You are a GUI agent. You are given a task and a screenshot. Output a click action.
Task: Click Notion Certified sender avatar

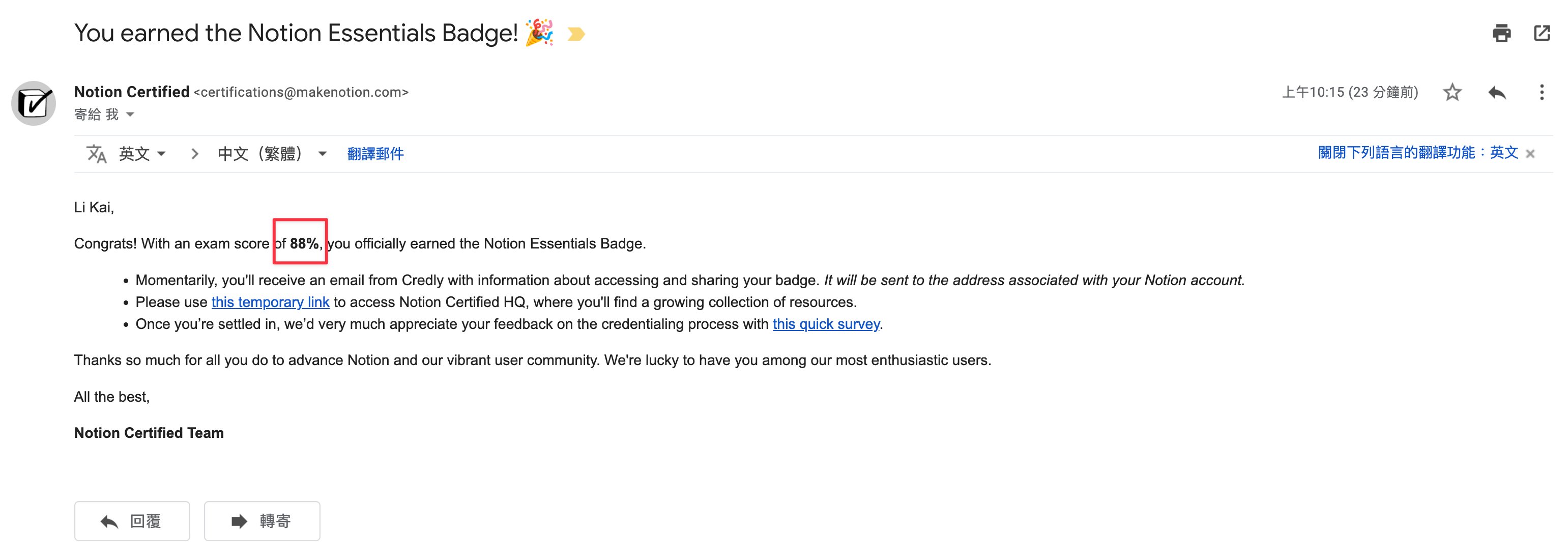[34, 103]
